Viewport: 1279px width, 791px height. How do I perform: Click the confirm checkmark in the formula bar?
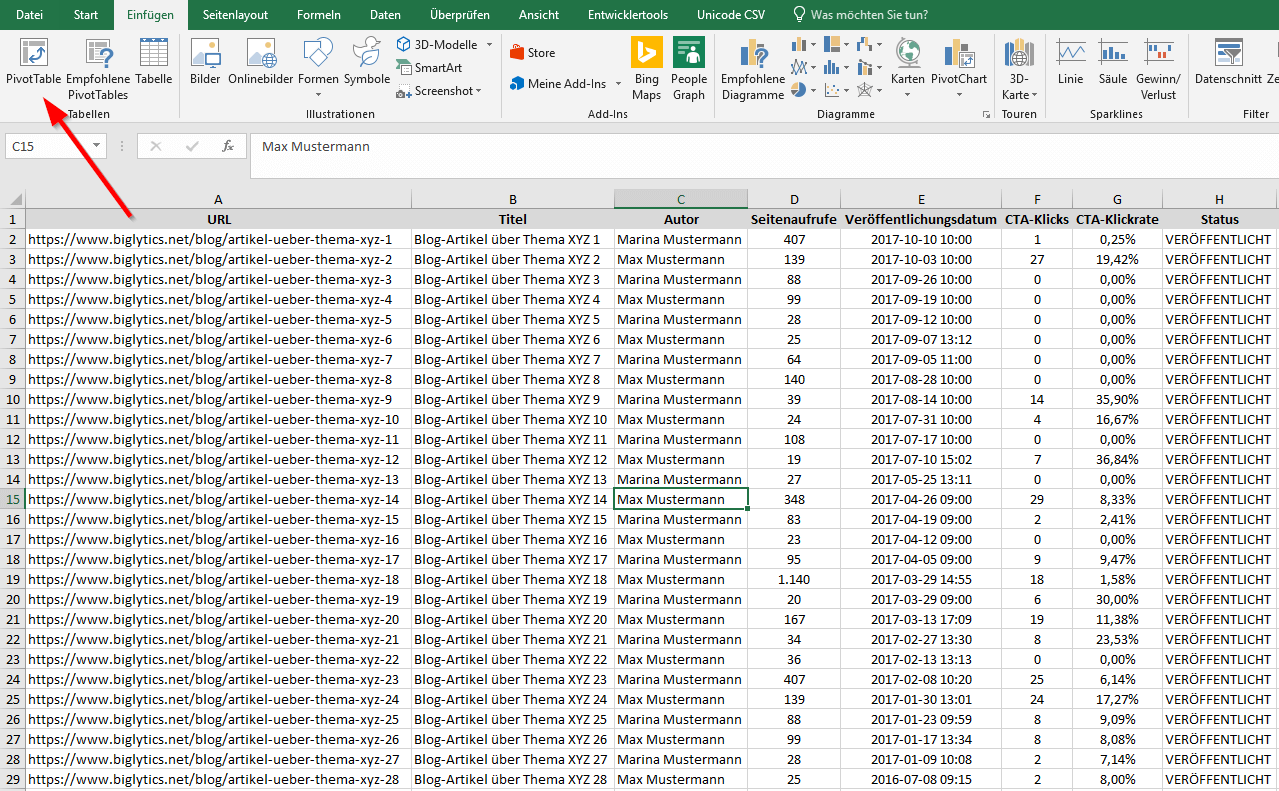pyautogui.click(x=191, y=146)
